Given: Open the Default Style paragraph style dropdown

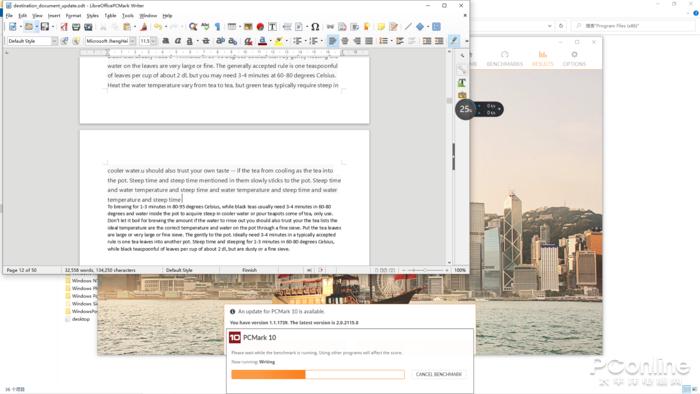Looking at the screenshot, I should 54,41.
